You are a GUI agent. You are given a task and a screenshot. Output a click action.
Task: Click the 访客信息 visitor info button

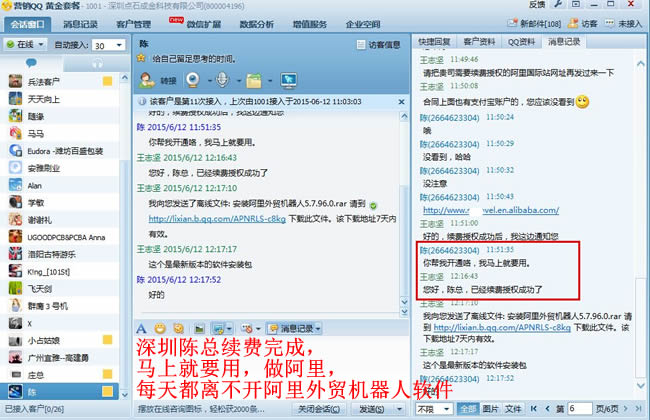(x=378, y=45)
